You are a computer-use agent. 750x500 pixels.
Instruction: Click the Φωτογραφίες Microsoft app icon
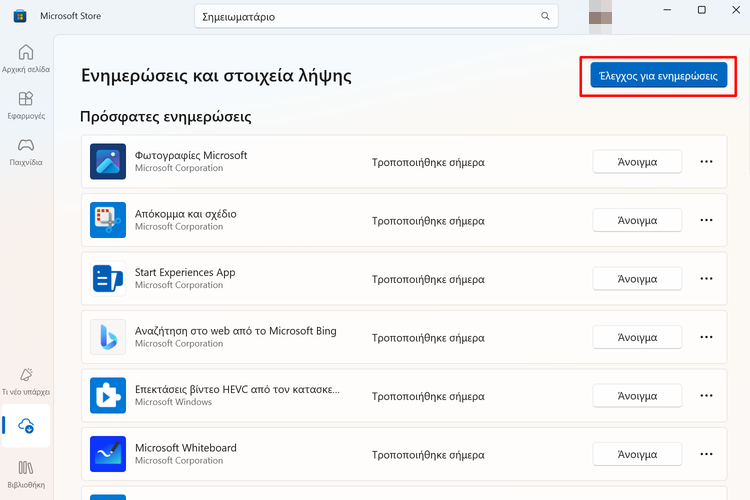108,162
